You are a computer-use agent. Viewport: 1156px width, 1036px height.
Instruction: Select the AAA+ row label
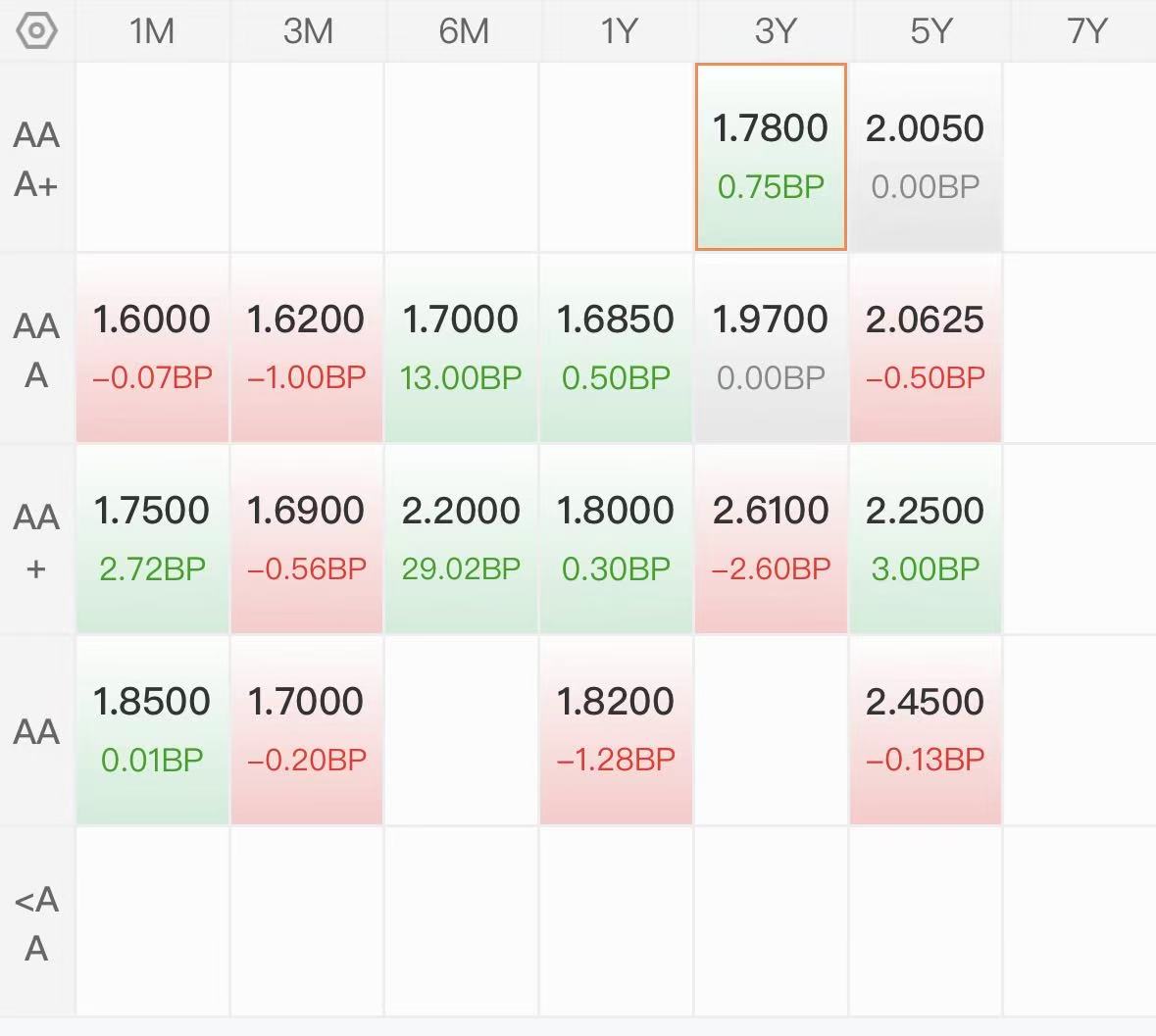[36, 159]
